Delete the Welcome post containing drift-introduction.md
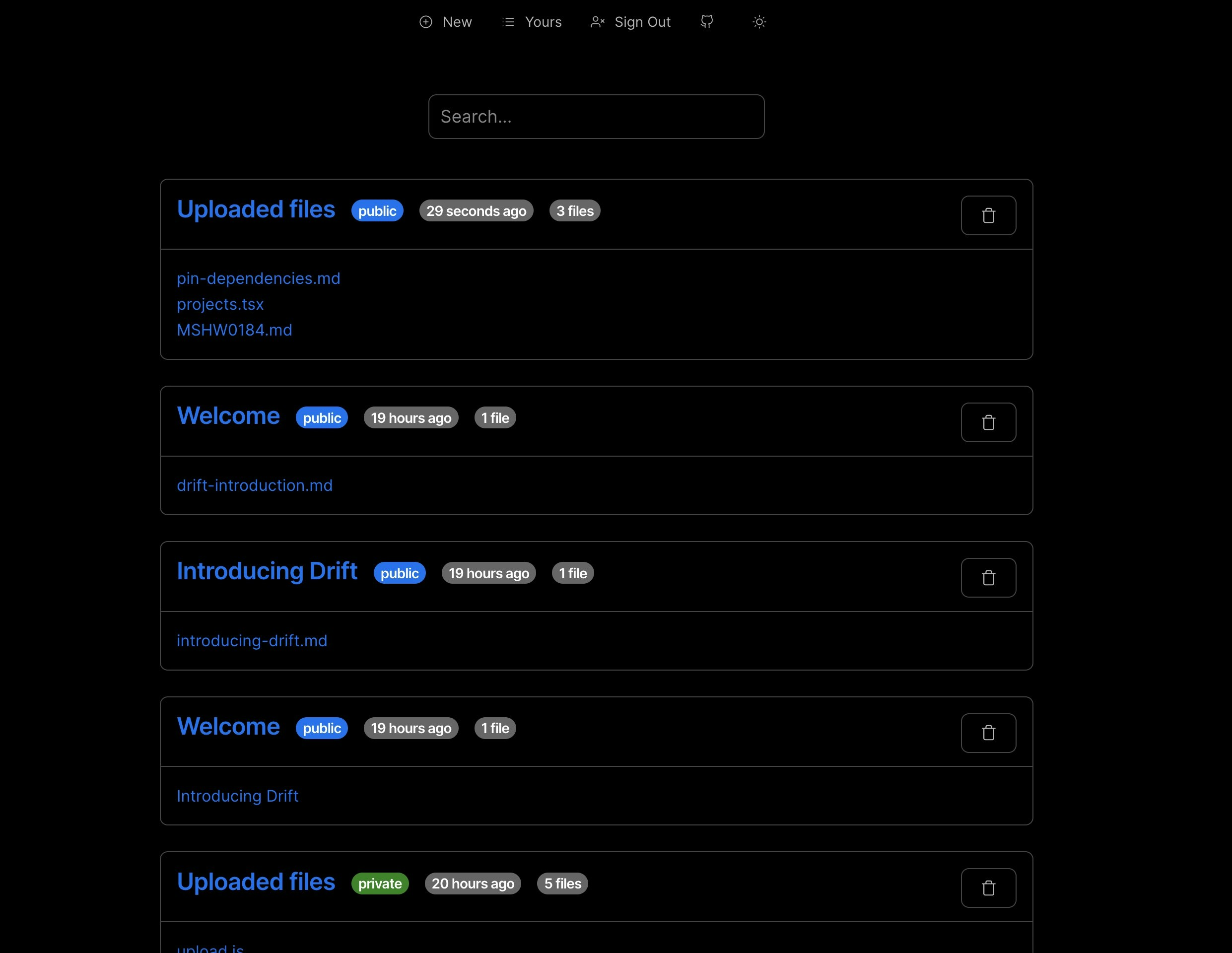 pyautogui.click(x=988, y=422)
